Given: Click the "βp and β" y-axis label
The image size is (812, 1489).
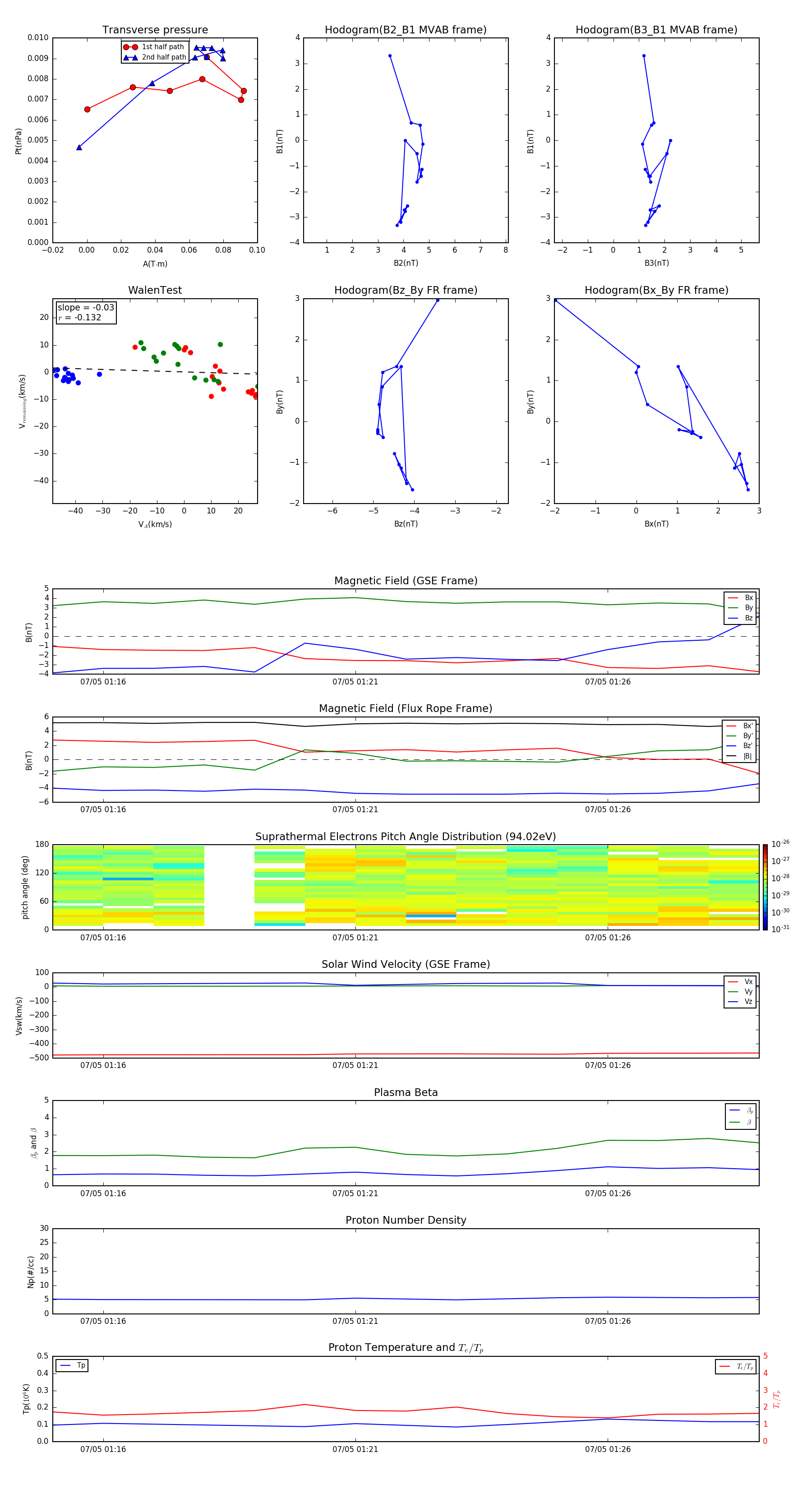Looking at the screenshot, I should [x=33, y=1143].
